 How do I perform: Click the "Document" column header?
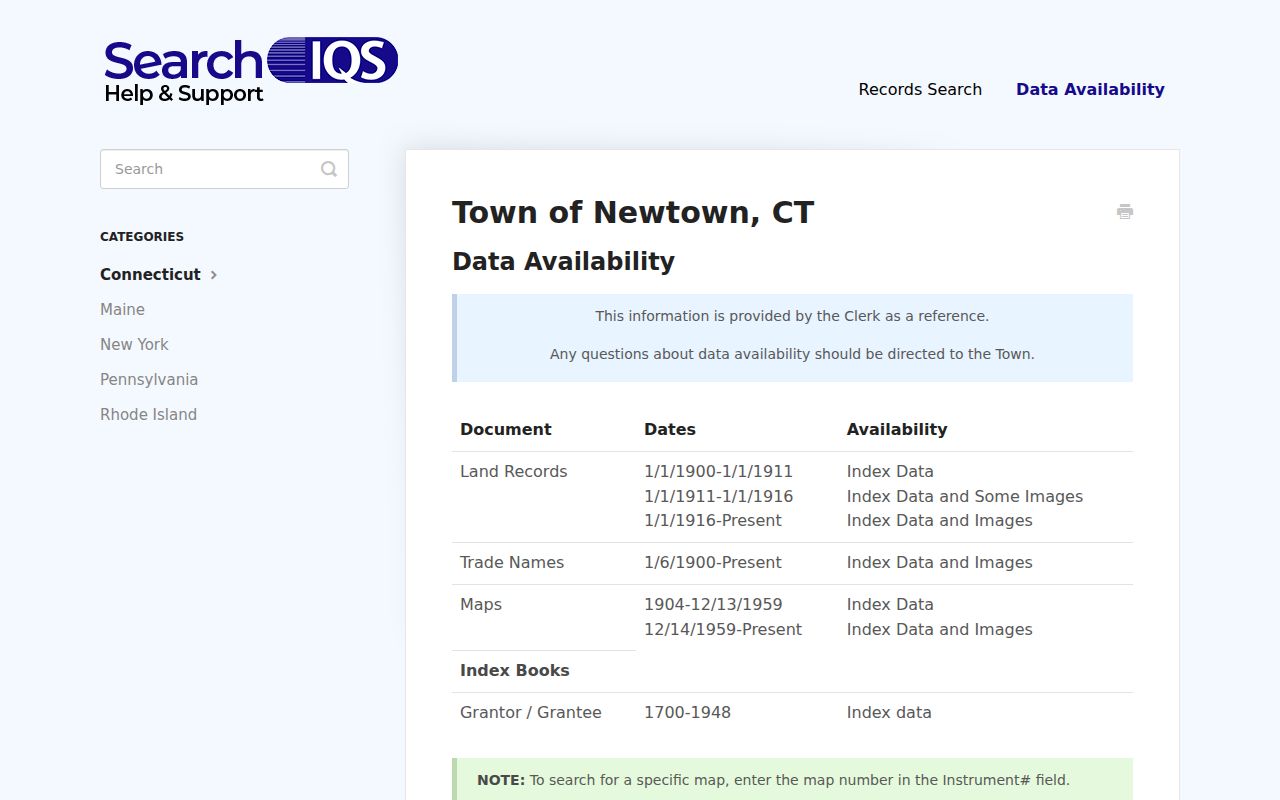(506, 429)
